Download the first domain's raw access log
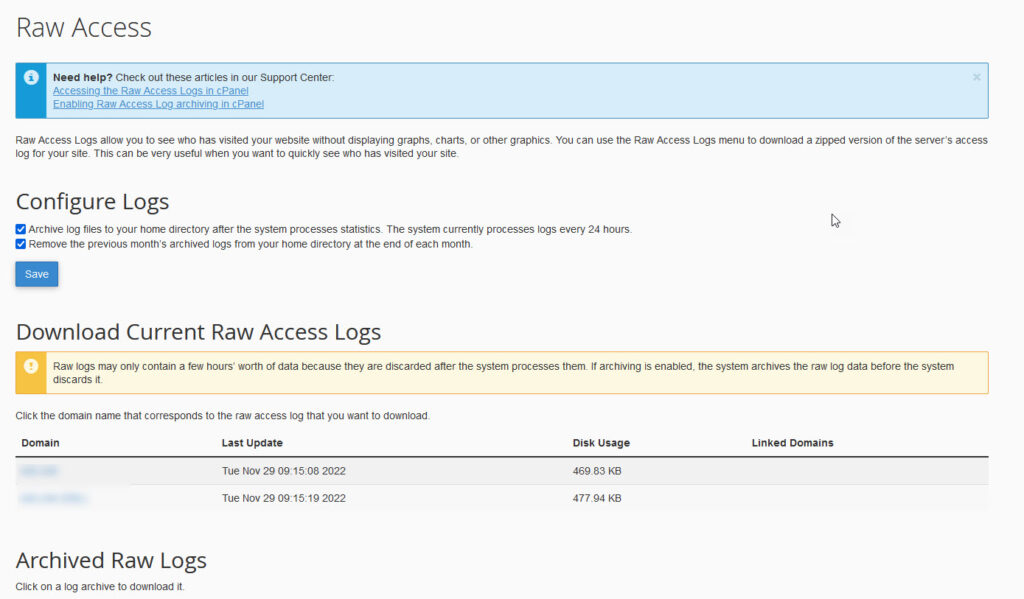 (39, 470)
